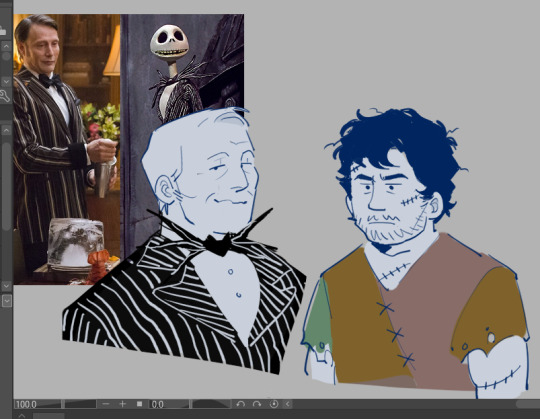Click the upper scroll-up arrow above the wrench icon
Image resolution: width=540 pixels, height=419 pixels.
[6, 46]
